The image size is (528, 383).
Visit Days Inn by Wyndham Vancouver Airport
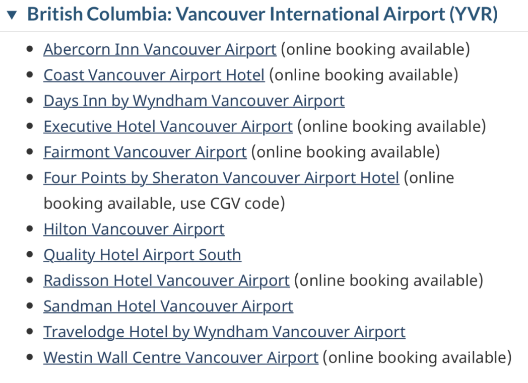point(194,101)
